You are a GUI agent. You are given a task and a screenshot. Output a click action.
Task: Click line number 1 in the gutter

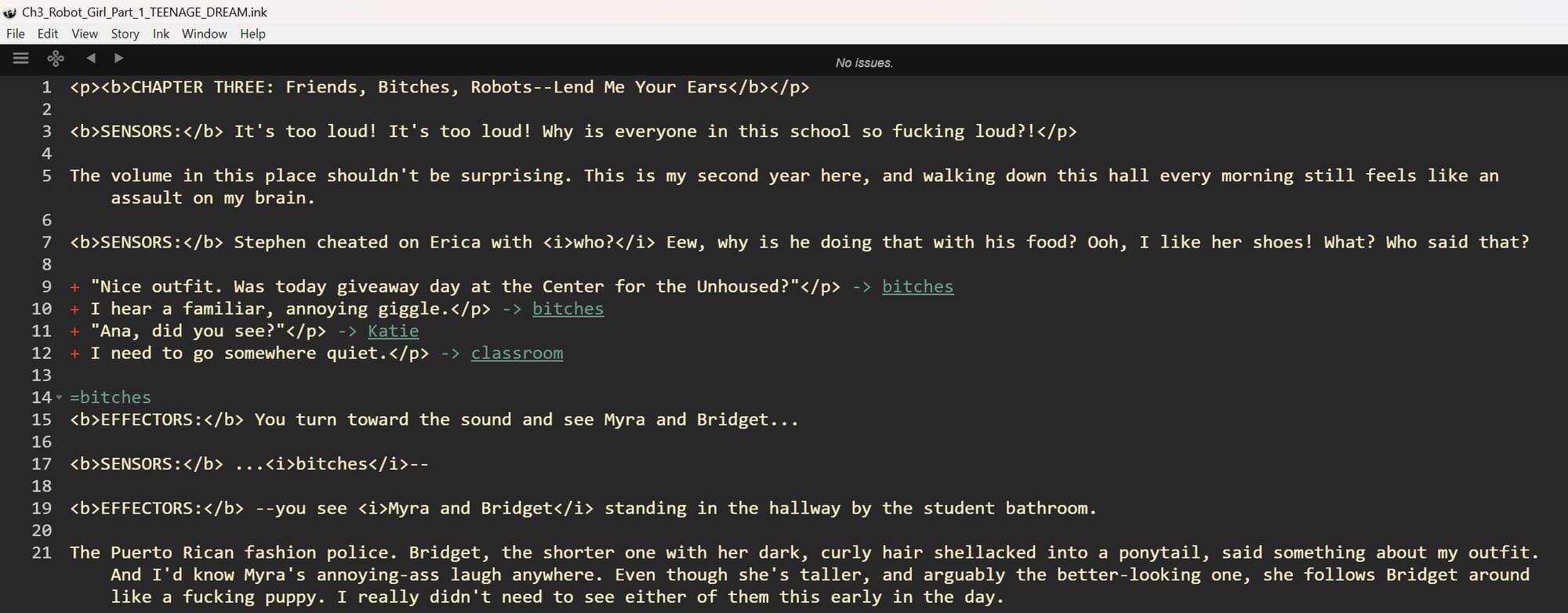click(45, 87)
